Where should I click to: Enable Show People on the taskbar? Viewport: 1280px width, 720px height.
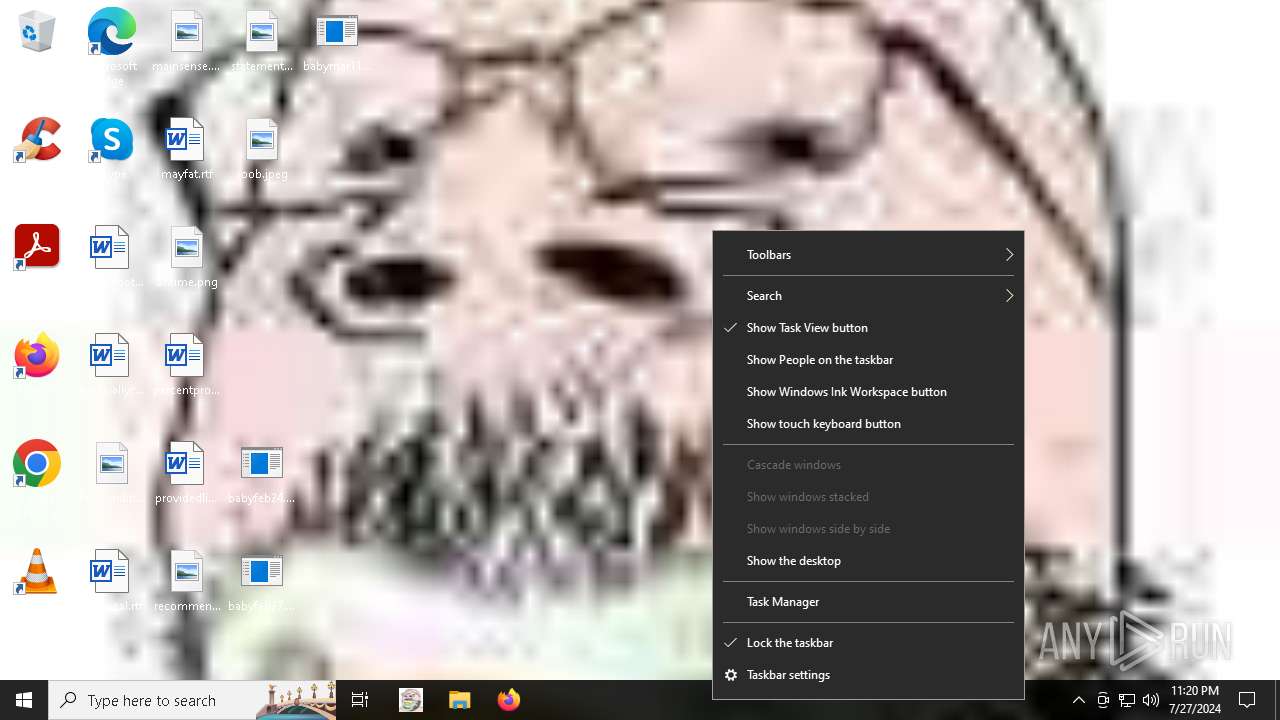pyautogui.click(x=868, y=360)
